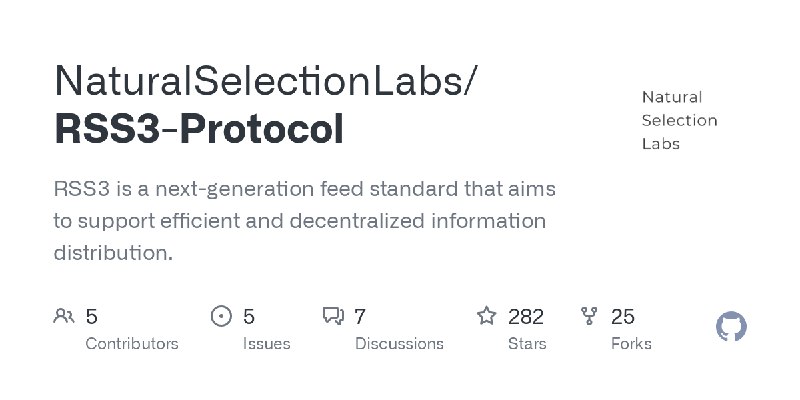The image size is (800, 400).
Task: Select the Stars label
Action: tap(527, 344)
